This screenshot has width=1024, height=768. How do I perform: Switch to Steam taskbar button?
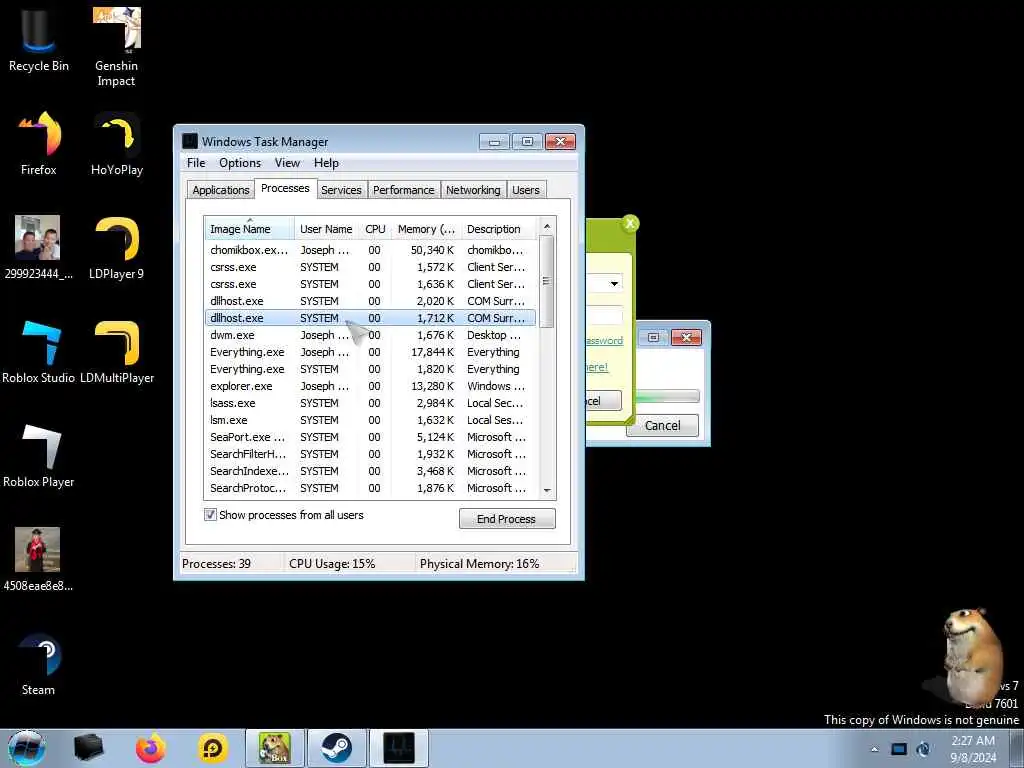337,748
